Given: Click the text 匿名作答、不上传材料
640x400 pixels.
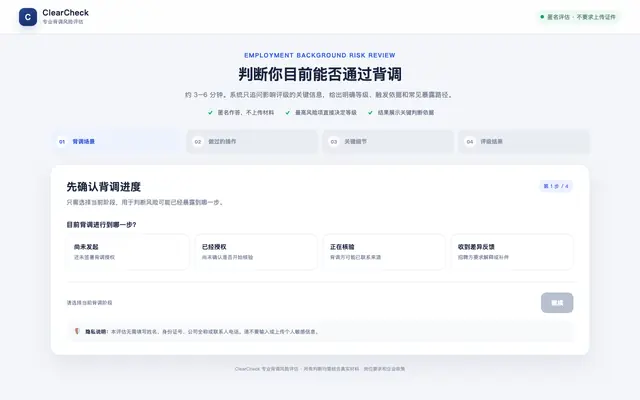Looking at the screenshot, I should point(246,112).
